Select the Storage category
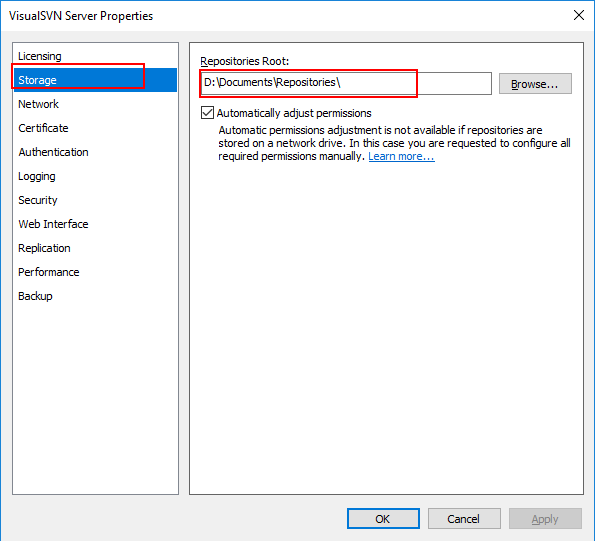 (x=95, y=80)
